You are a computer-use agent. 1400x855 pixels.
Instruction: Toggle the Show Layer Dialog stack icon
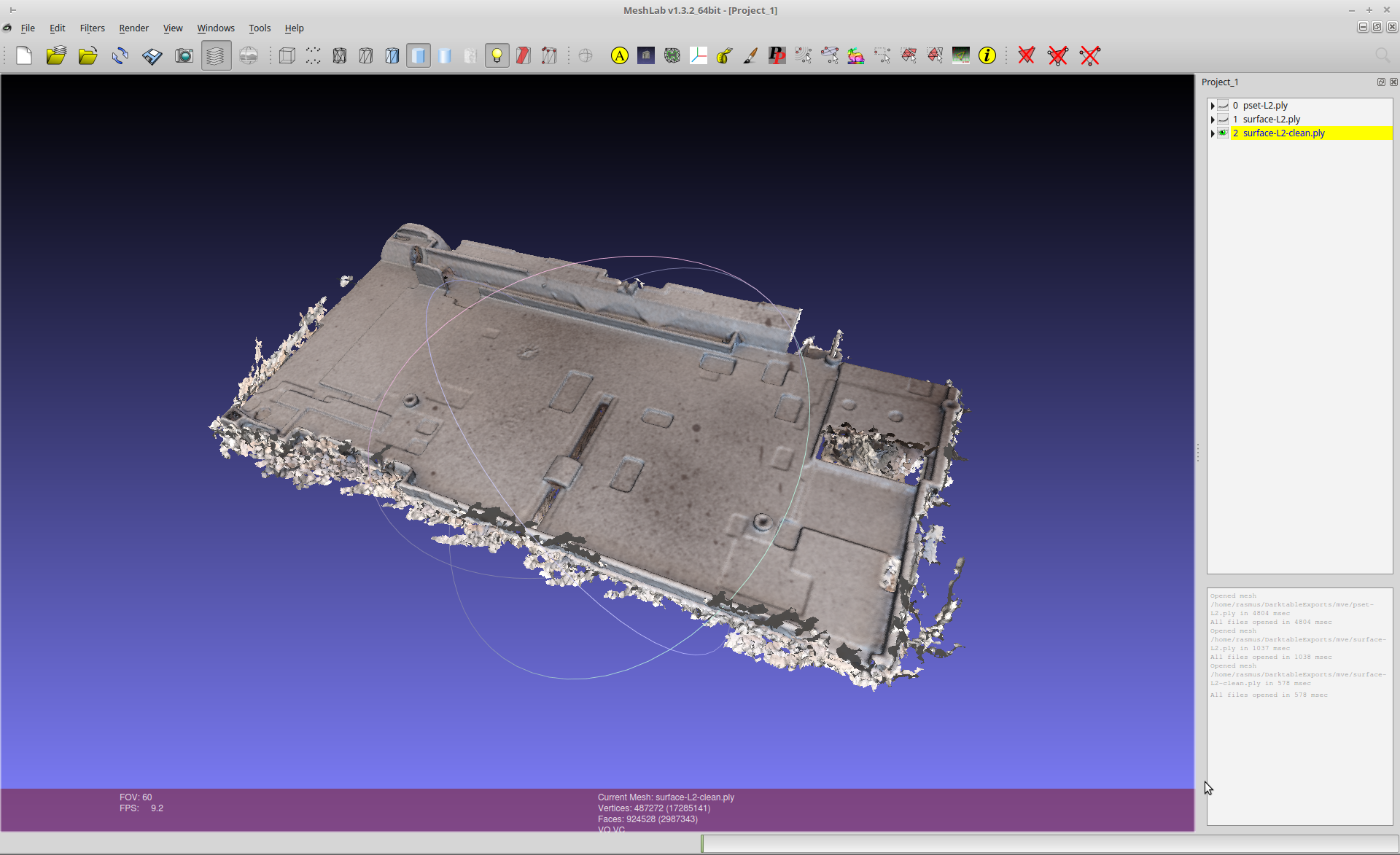(216, 55)
